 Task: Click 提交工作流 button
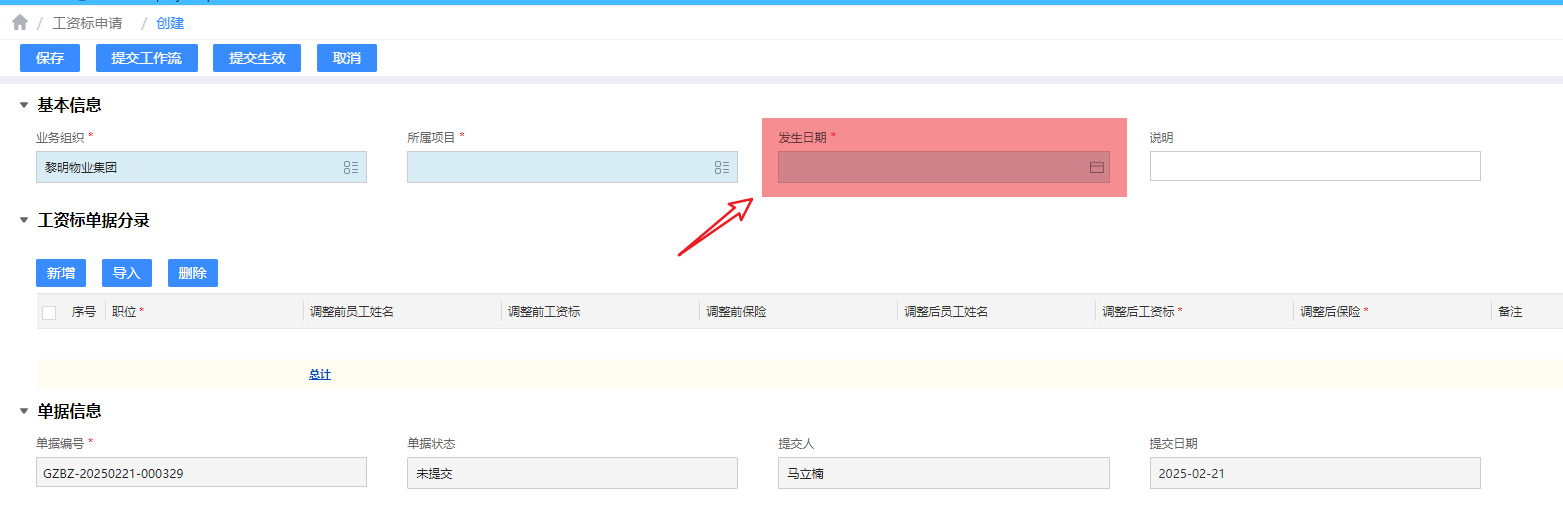coord(147,58)
